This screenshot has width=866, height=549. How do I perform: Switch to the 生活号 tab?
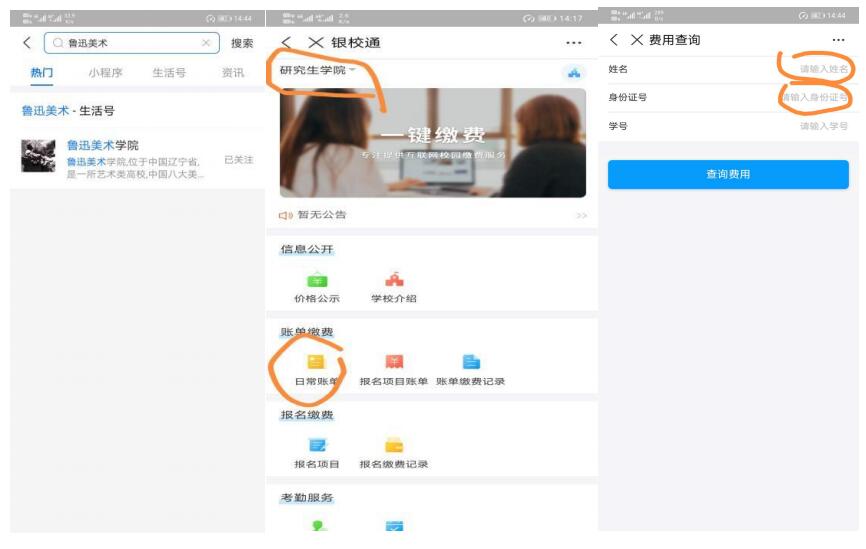click(169, 73)
